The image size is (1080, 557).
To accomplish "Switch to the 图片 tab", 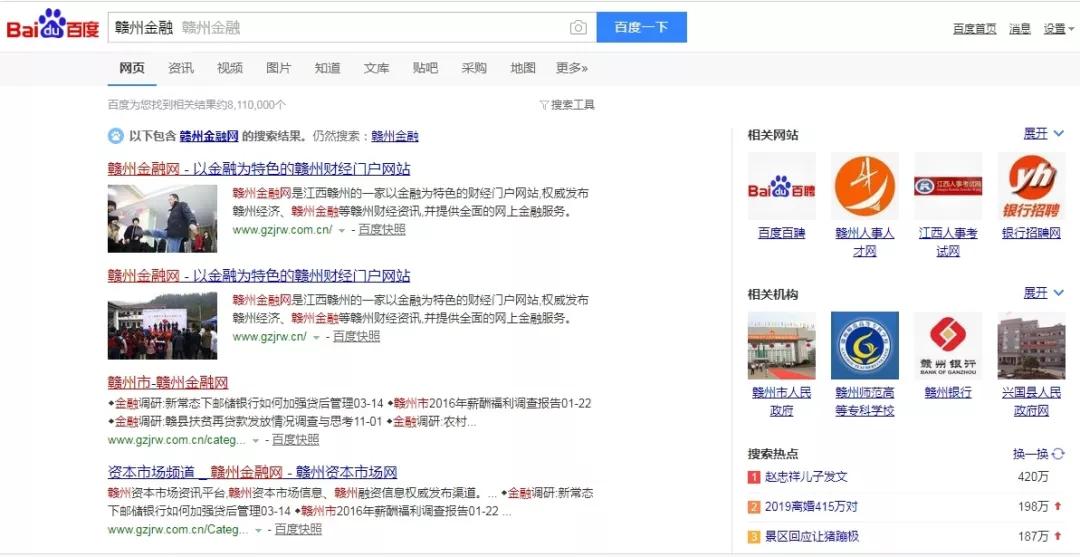I will pos(278,67).
